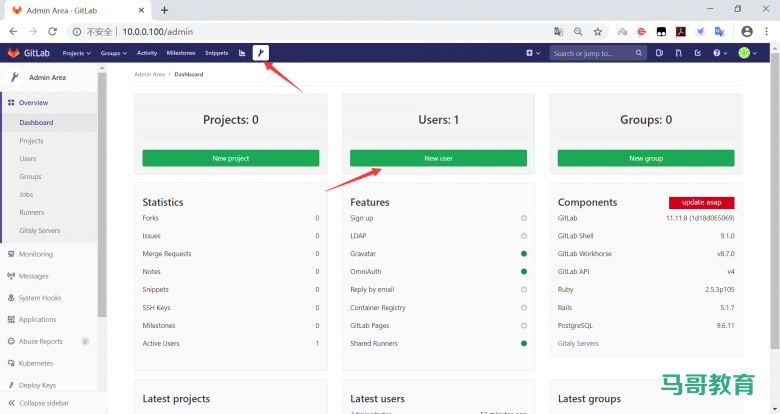Click the GitLab fox logo
The image size is (780, 414).
(x=14, y=53)
